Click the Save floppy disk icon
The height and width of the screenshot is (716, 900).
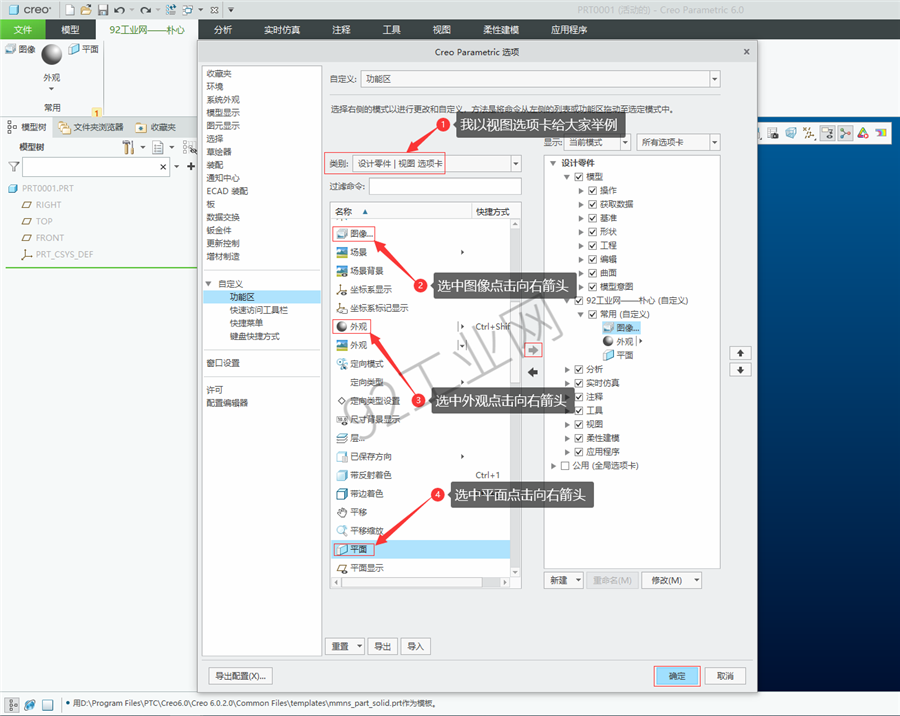click(x=103, y=10)
